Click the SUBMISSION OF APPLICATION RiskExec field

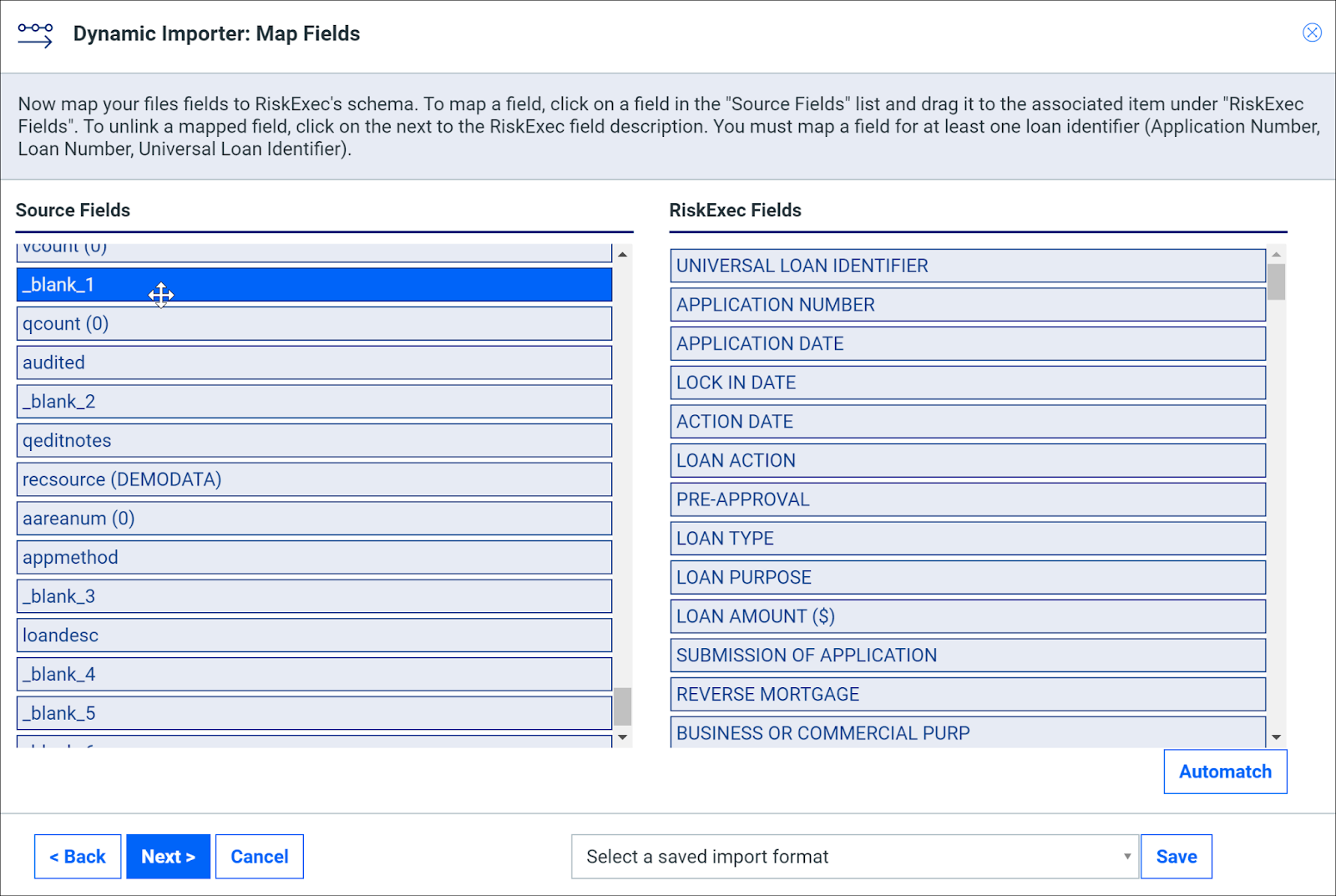tap(968, 656)
